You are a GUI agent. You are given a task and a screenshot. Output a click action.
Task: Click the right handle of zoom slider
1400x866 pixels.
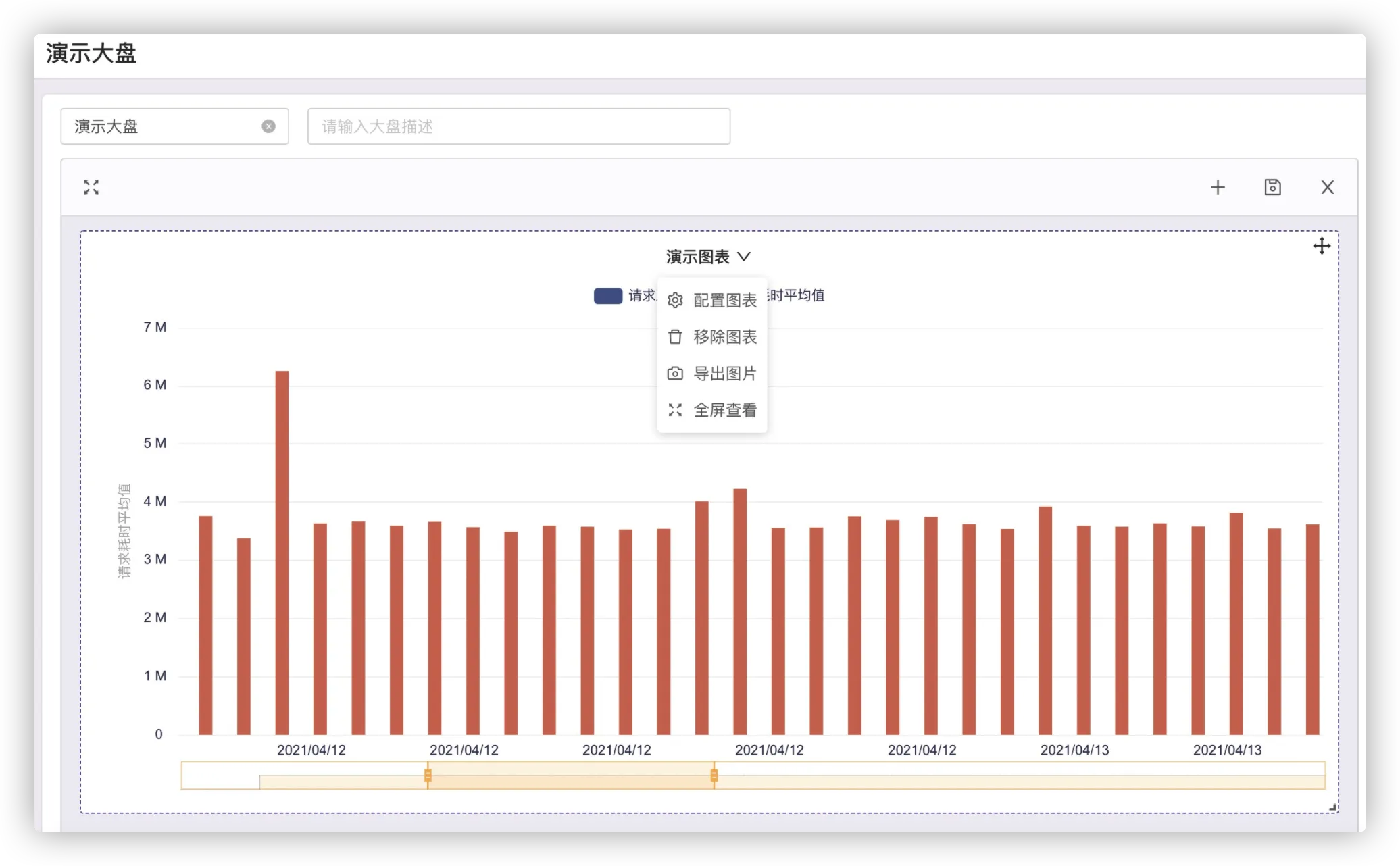pos(714,775)
